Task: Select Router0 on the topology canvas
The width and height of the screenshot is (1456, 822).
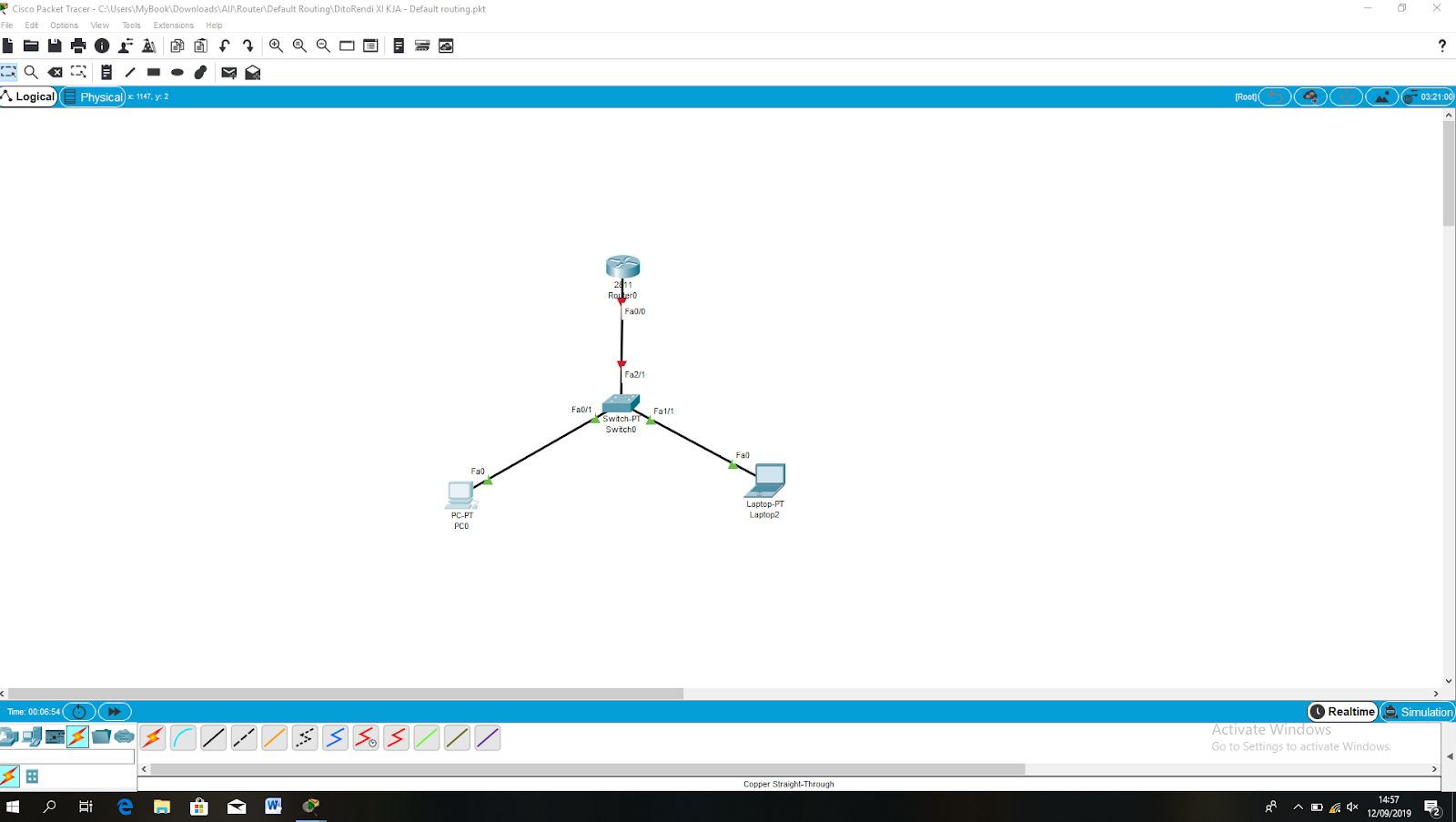Action: click(622, 267)
